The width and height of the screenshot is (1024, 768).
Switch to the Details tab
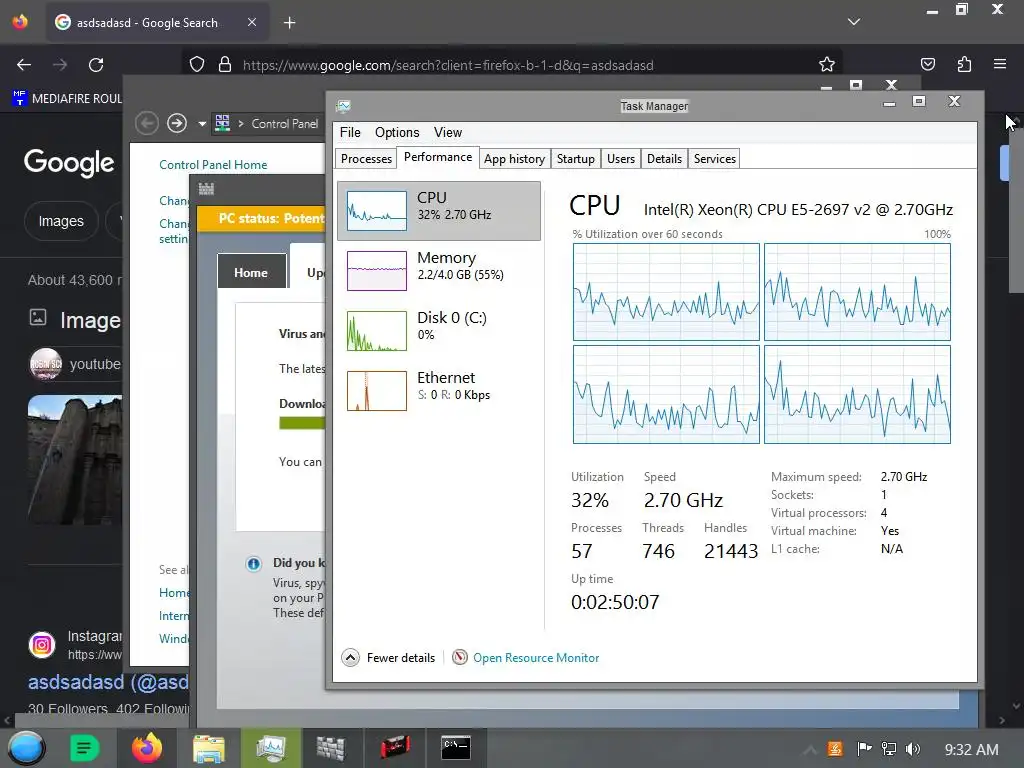click(x=664, y=159)
